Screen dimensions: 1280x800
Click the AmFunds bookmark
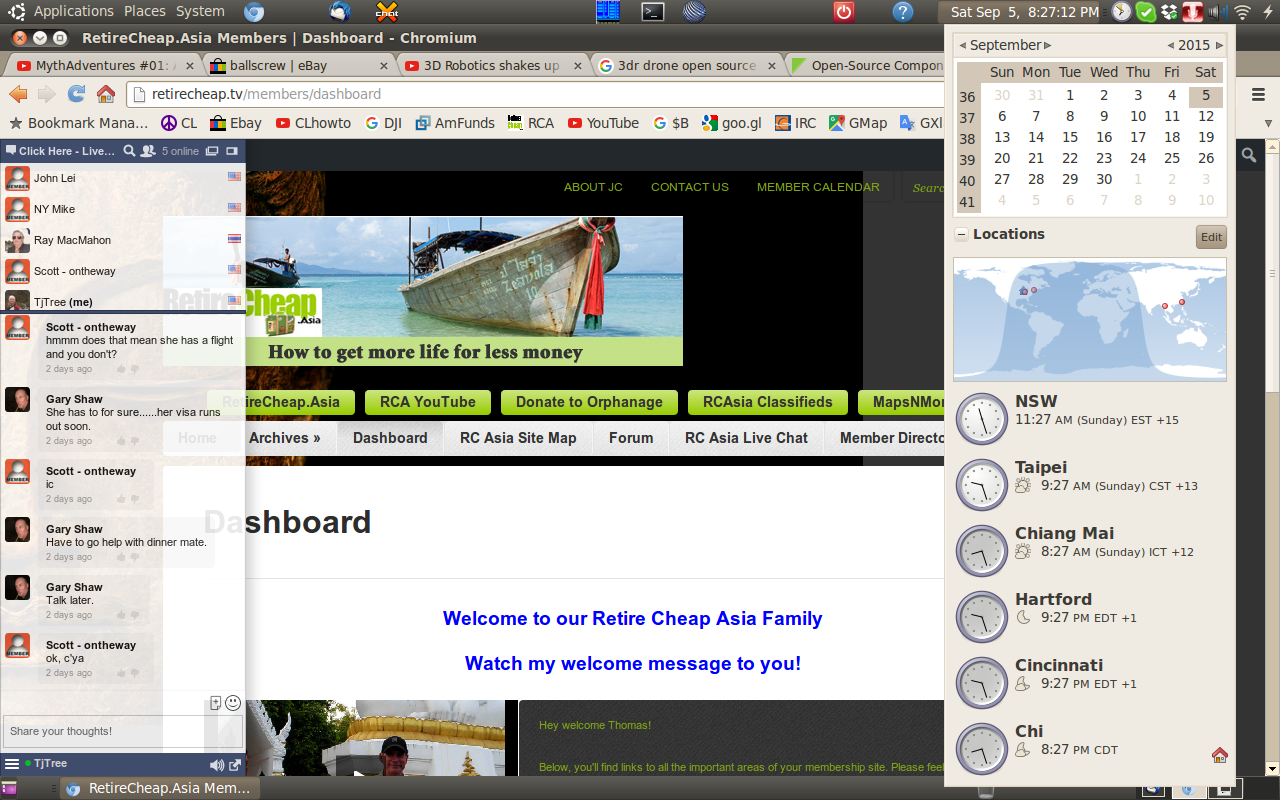click(x=454, y=123)
